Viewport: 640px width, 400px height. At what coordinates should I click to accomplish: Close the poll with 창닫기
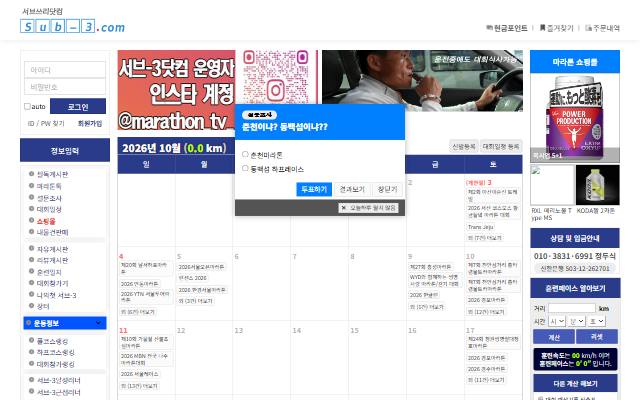pos(387,189)
